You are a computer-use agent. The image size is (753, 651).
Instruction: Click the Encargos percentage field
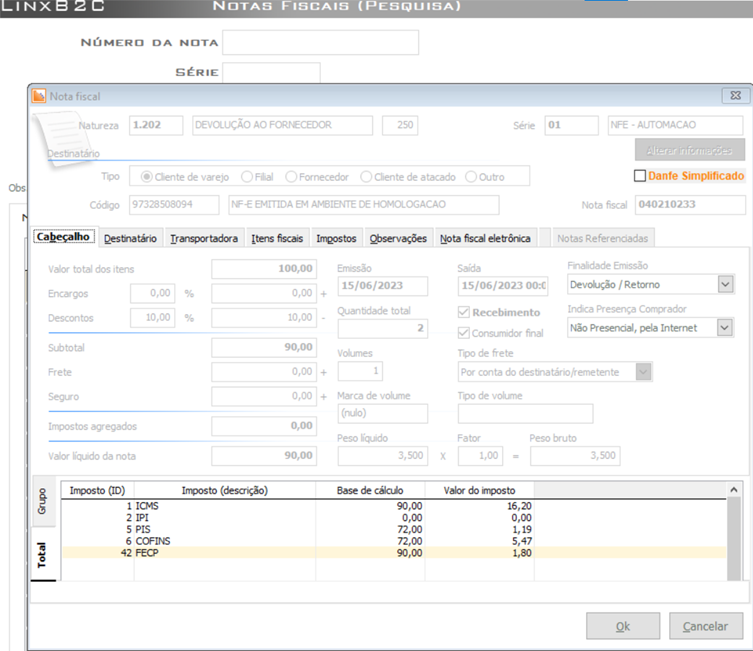pyautogui.click(x=152, y=293)
